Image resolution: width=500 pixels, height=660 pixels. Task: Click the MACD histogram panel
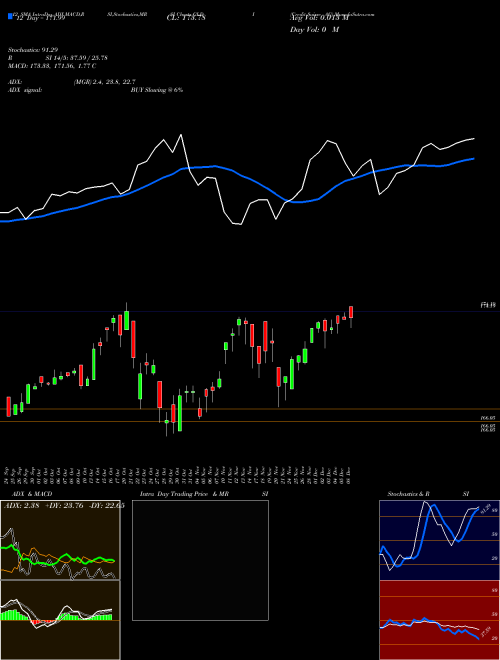60,620
